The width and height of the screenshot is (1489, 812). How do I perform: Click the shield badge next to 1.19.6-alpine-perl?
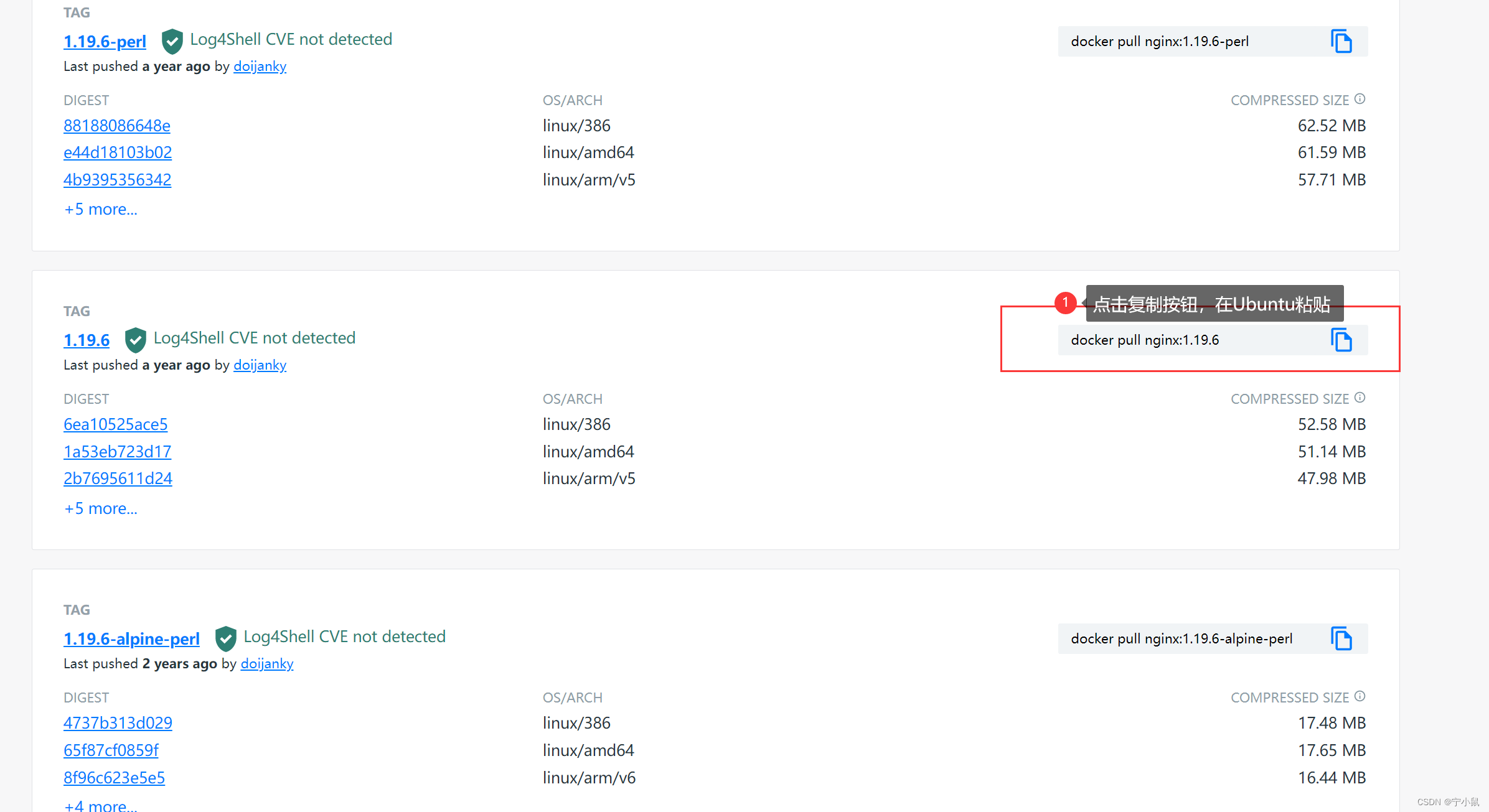pyautogui.click(x=225, y=639)
